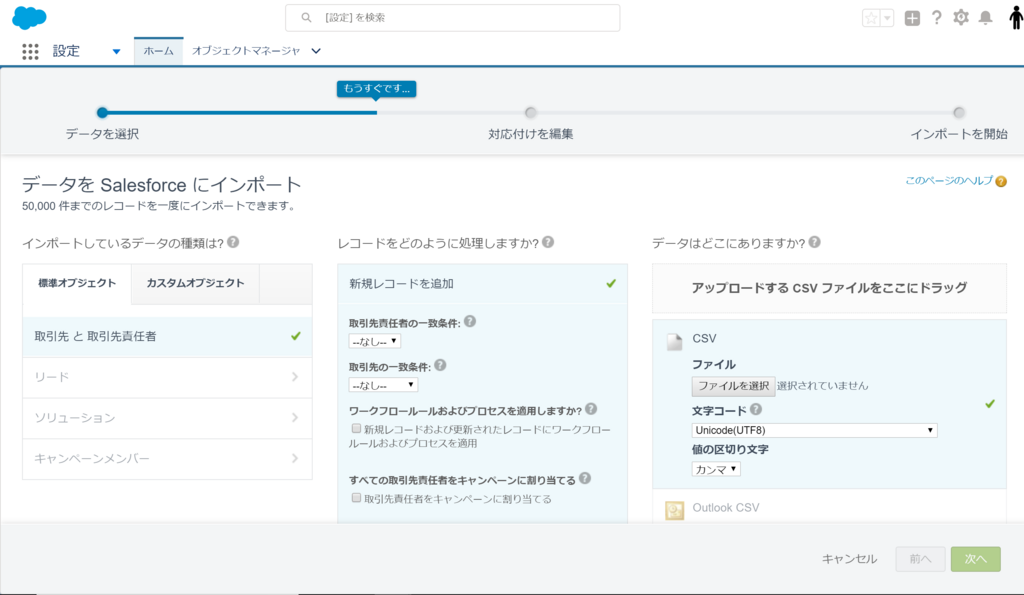Click the Salesforce cloud logo

(x=29, y=17)
